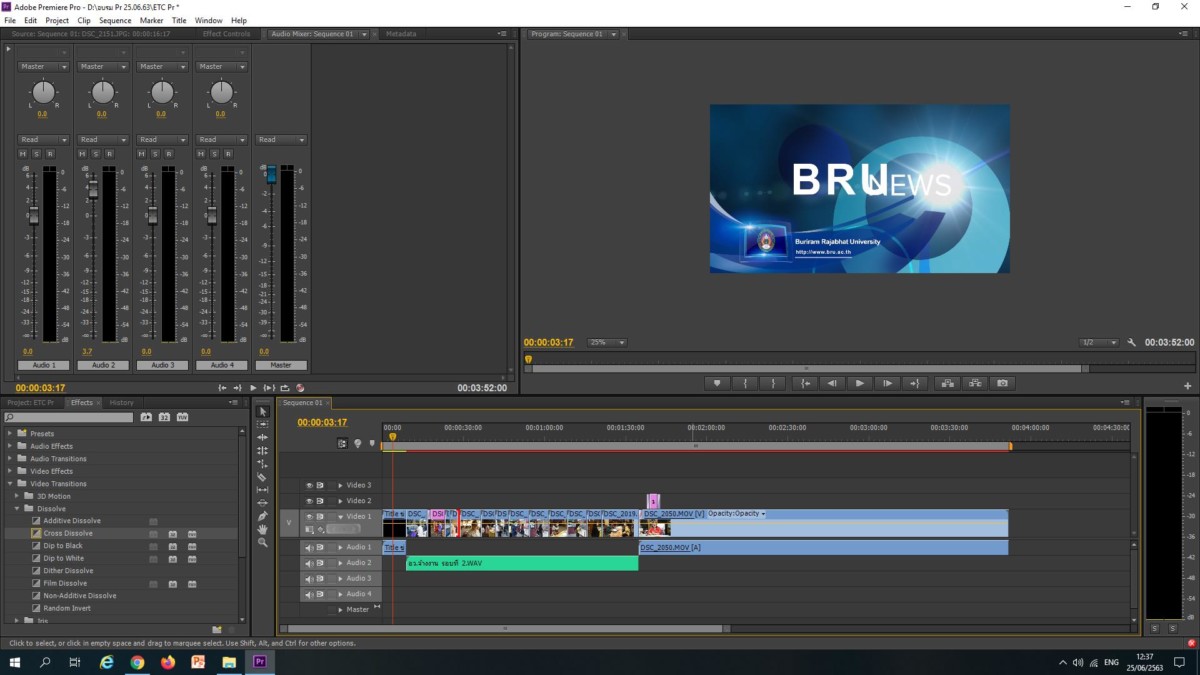This screenshot has height=675, width=1200.
Task: Click Add Marker in Program monitor
Action: click(x=716, y=383)
